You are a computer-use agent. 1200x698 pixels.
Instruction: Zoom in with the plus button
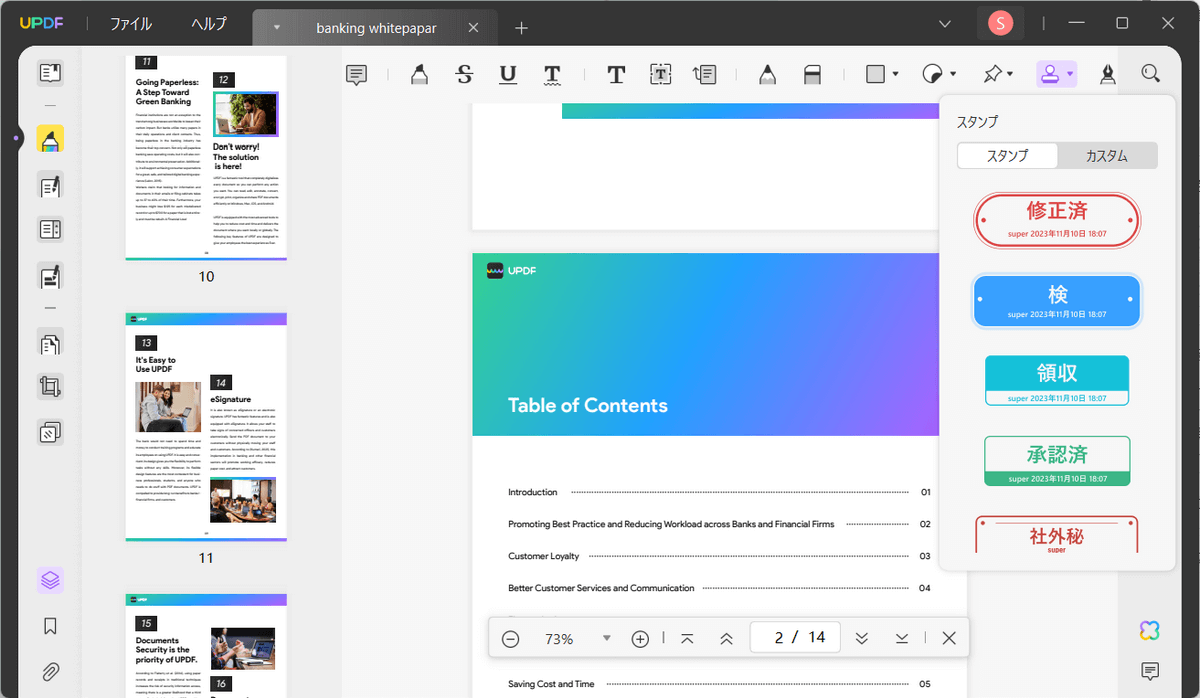(x=641, y=638)
